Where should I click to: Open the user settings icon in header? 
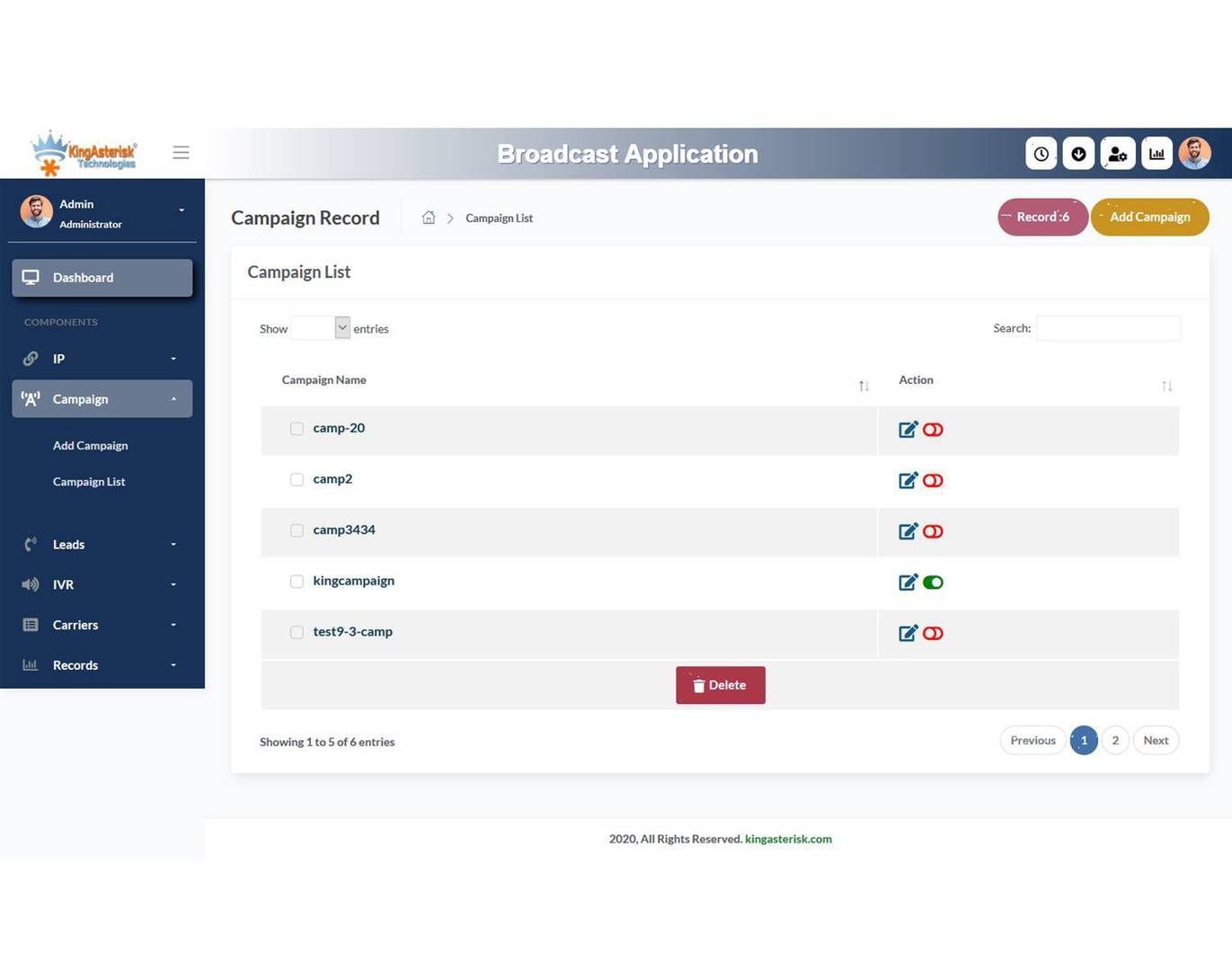click(1117, 154)
